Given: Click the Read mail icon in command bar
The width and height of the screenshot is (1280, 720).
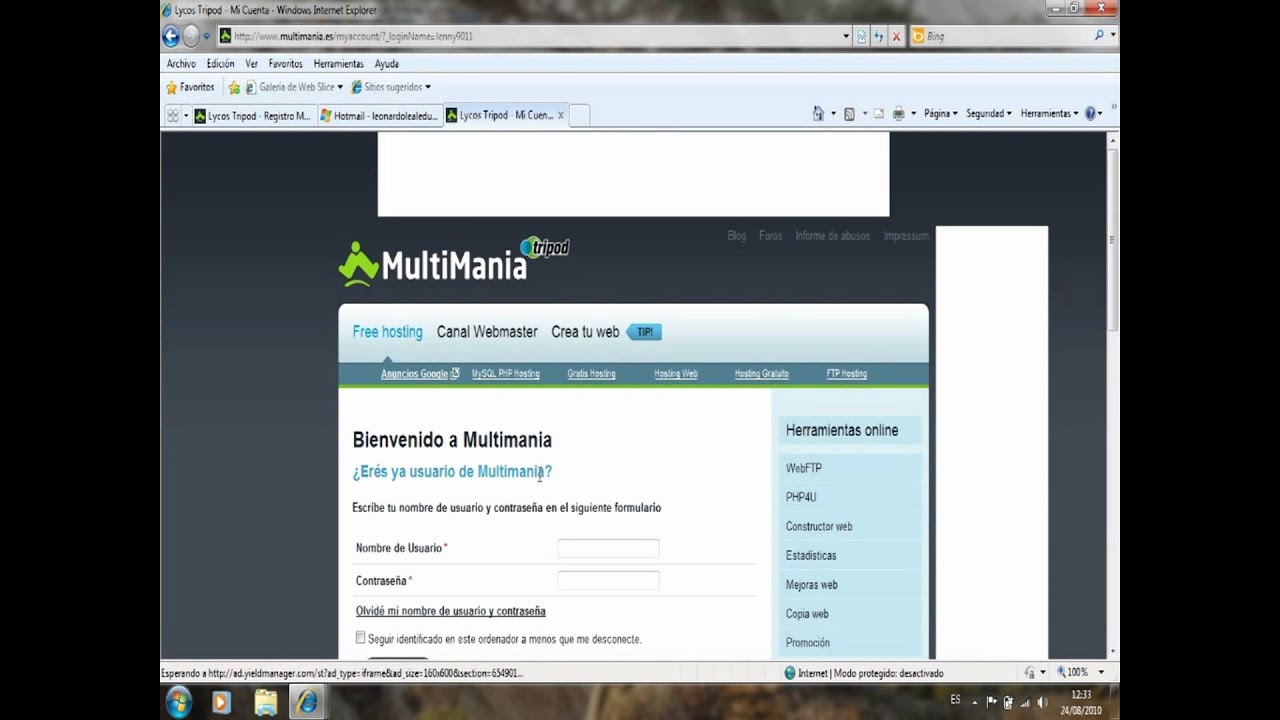Looking at the screenshot, I should [x=879, y=114].
